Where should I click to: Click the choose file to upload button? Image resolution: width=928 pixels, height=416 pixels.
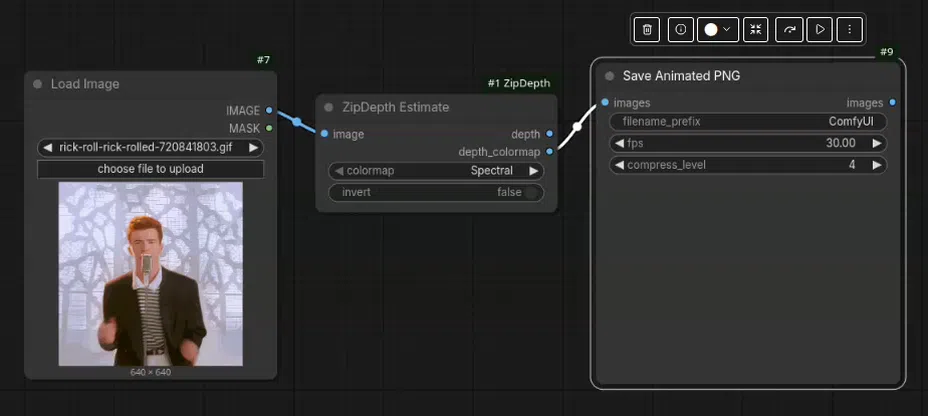point(150,169)
